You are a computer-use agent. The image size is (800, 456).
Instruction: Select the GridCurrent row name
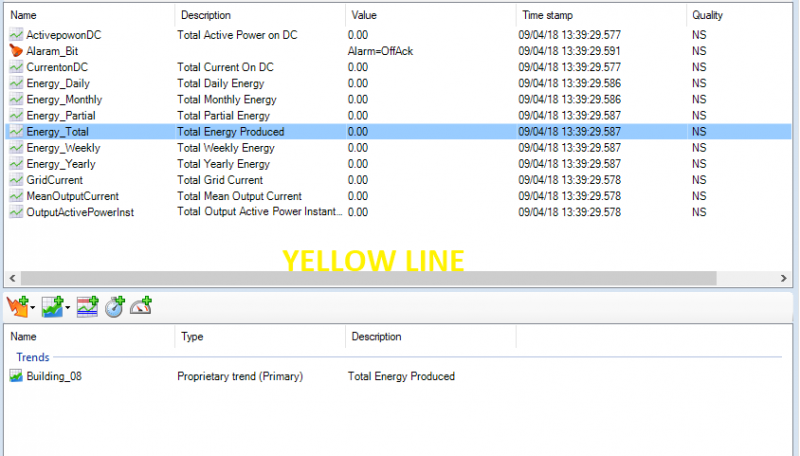tap(55, 180)
